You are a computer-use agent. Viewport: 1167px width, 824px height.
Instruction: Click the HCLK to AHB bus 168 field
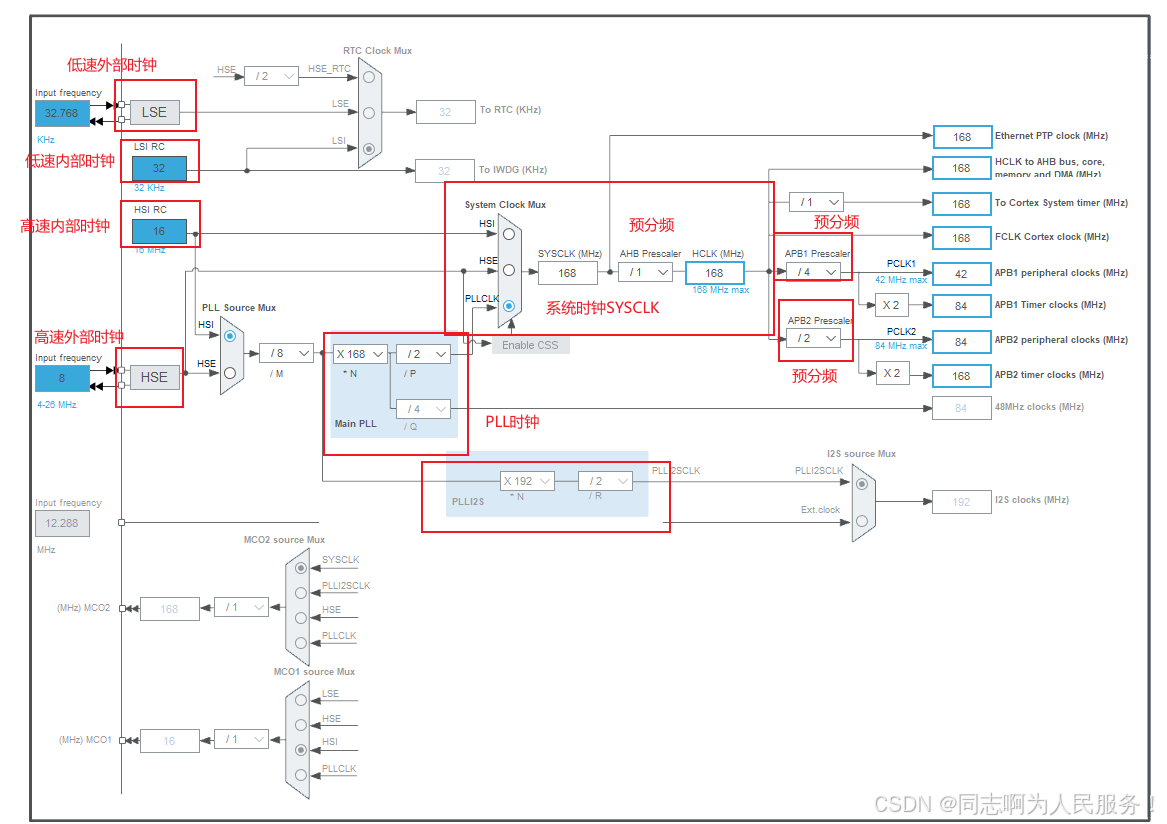click(962, 168)
